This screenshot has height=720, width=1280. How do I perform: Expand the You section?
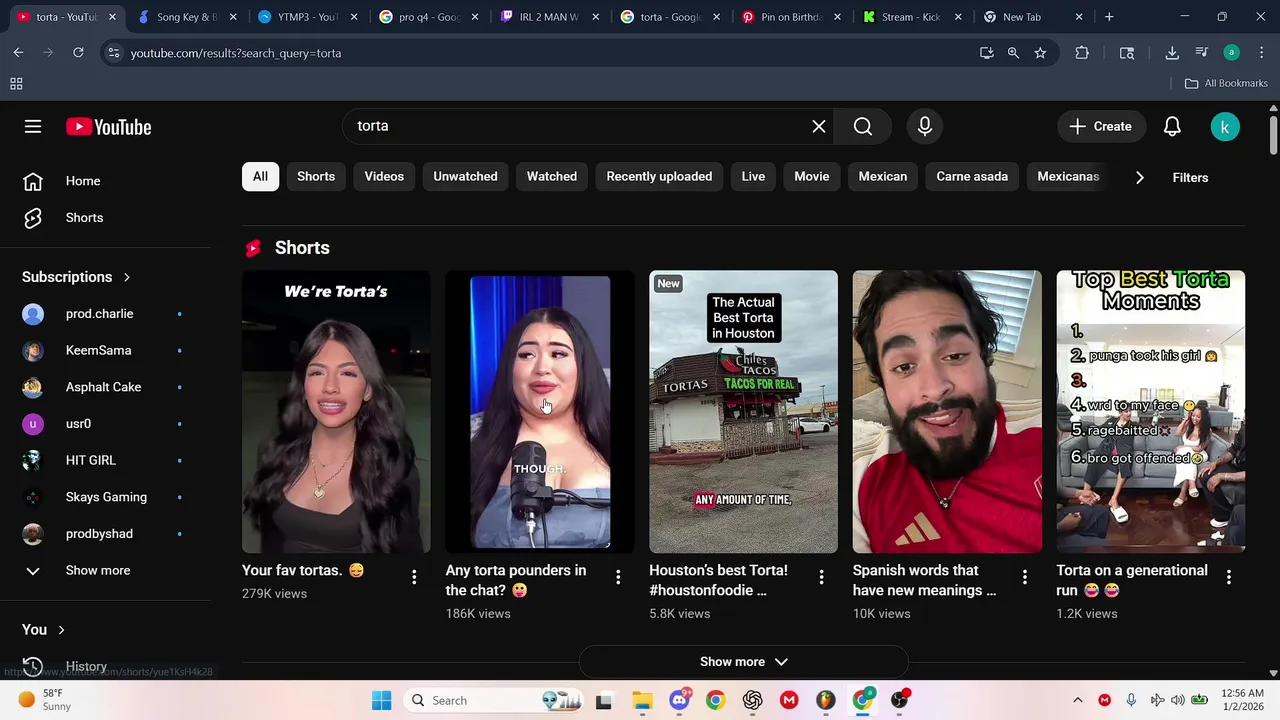pos(44,629)
